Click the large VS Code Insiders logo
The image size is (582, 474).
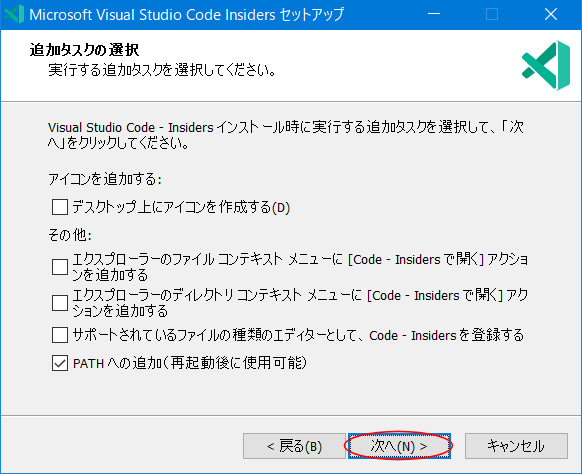[x=546, y=65]
